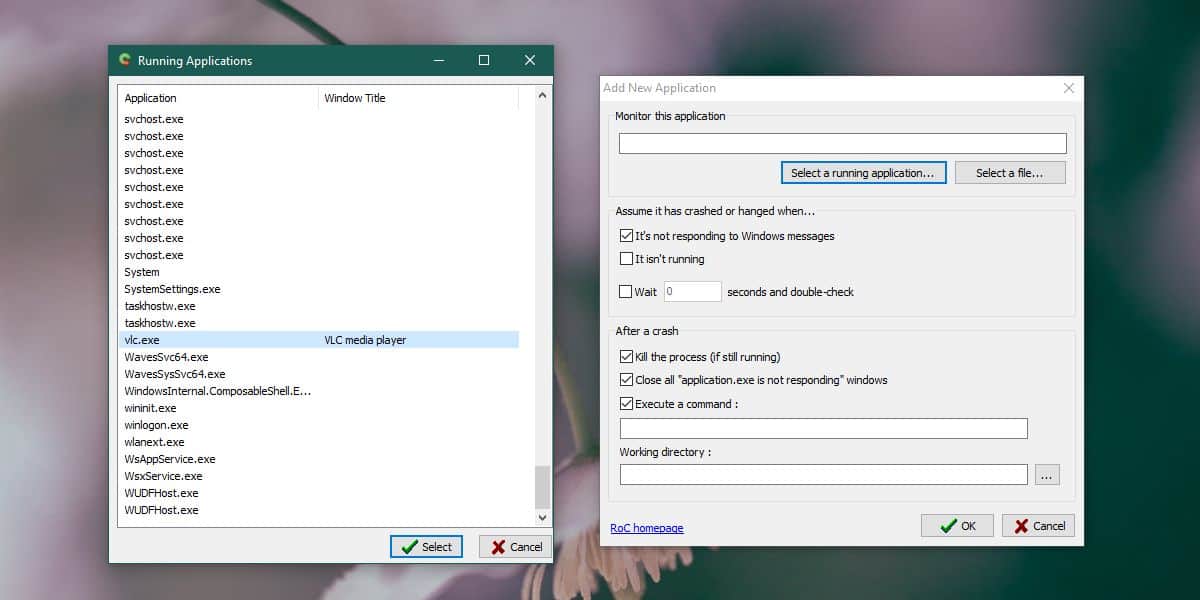Screen dimensions: 1200x600
Task: Select vlc.exe in the application list
Action: 318,340
